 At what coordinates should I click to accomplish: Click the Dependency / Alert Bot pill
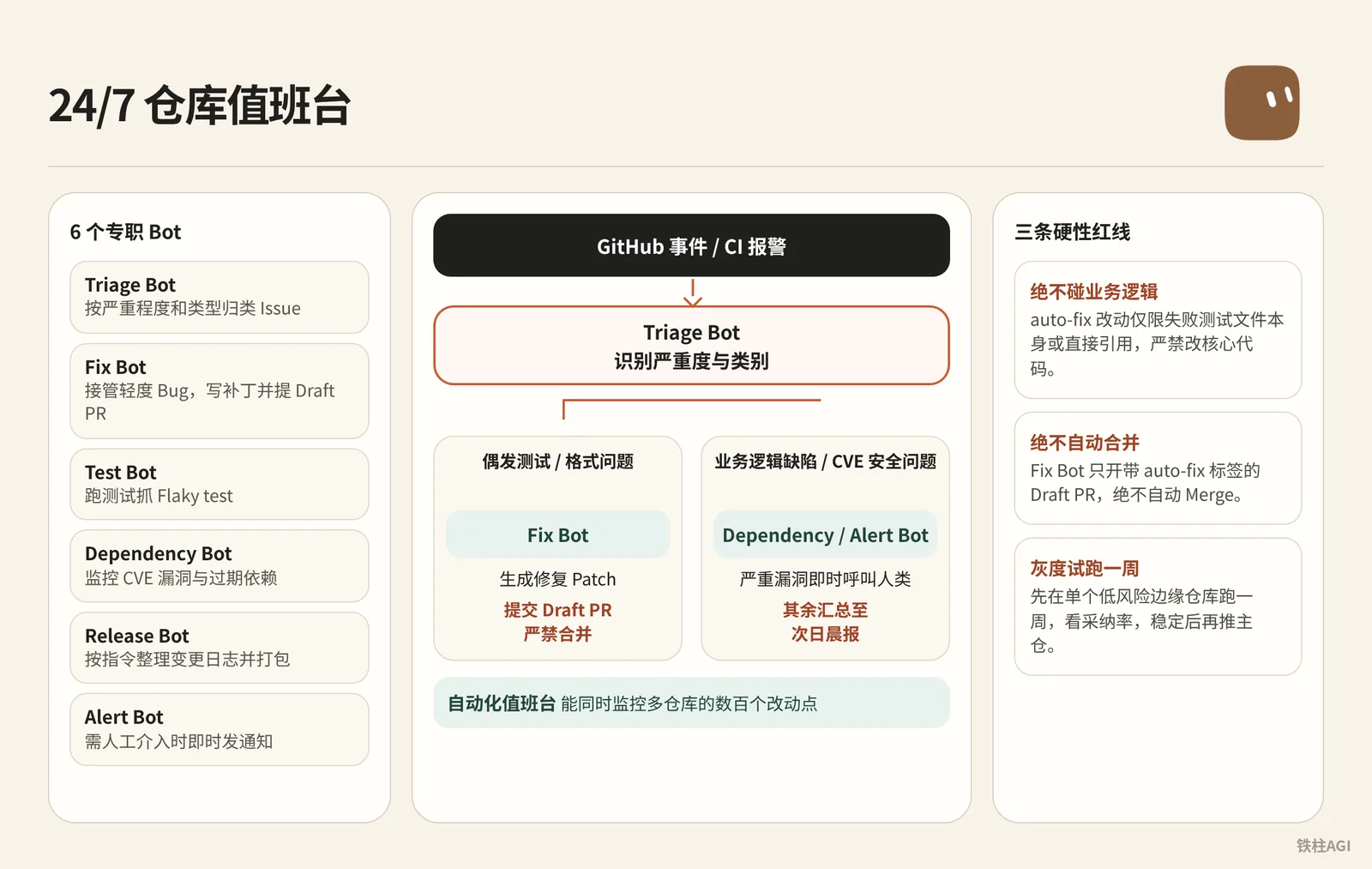[825, 534]
